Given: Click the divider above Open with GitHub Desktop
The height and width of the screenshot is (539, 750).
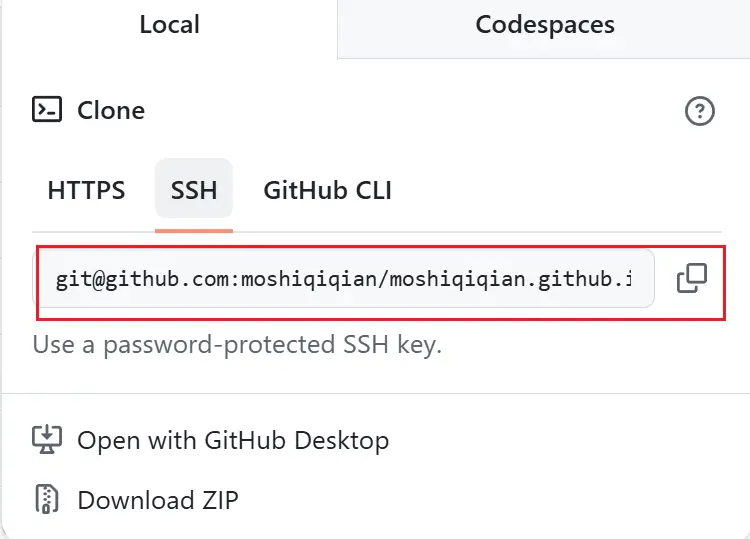Looking at the screenshot, I should click(x=375, y=394).
